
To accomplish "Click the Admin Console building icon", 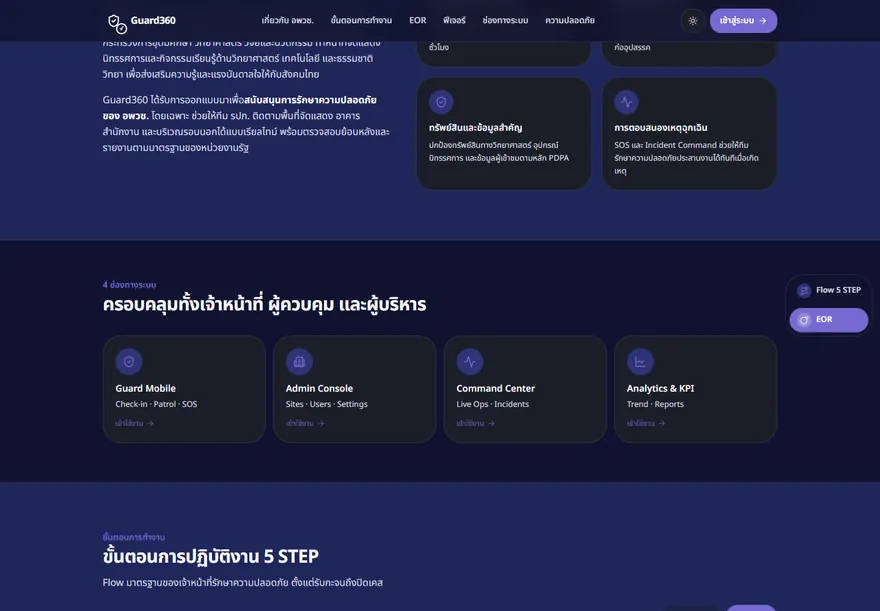I will (299, 362).
